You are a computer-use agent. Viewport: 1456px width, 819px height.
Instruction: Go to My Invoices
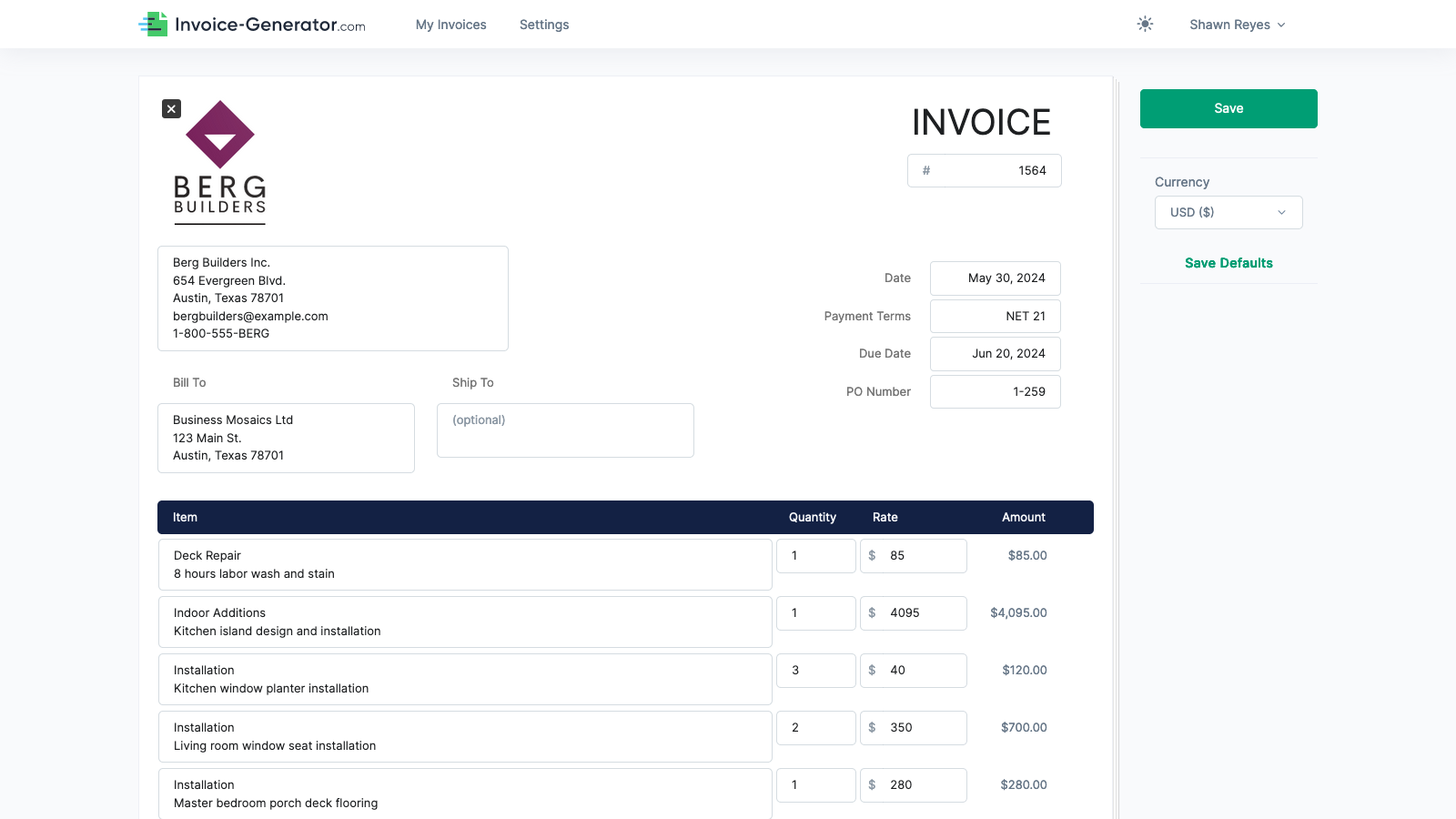[x=450, y=25]
